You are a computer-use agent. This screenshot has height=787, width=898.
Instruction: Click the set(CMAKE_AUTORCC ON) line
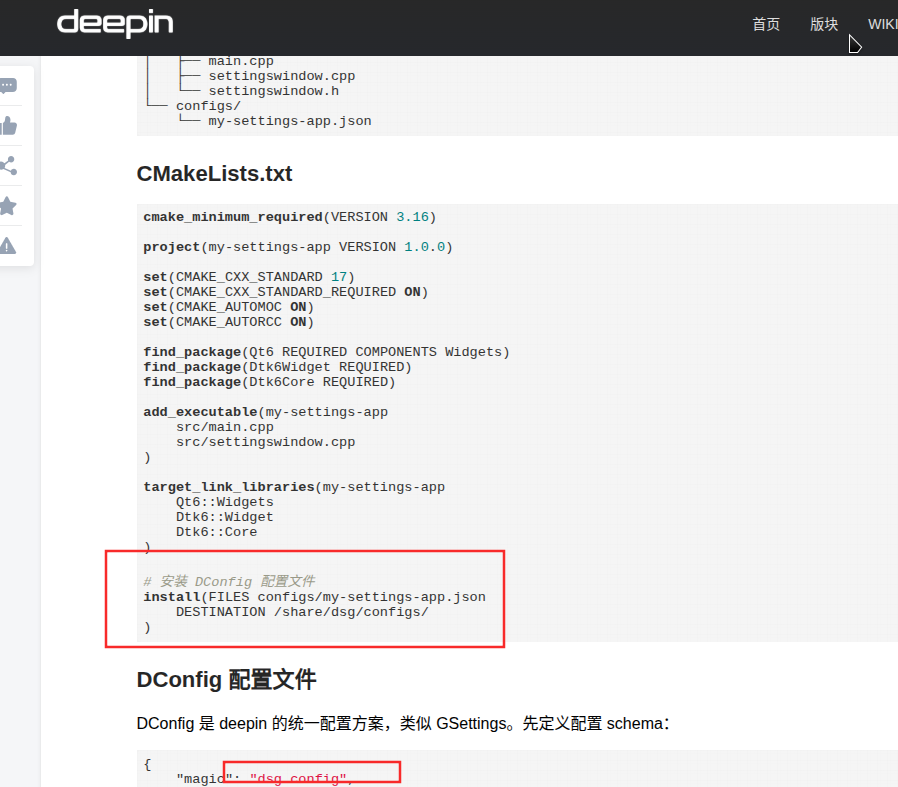pyautogui.click(x=229, y=322)
